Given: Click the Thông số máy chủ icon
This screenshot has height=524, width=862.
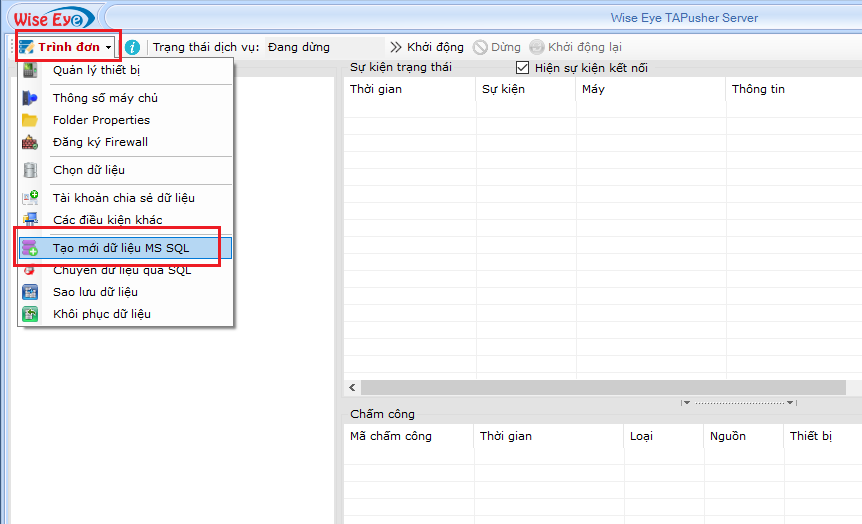Looking at the screenshot, I should 30,98.
